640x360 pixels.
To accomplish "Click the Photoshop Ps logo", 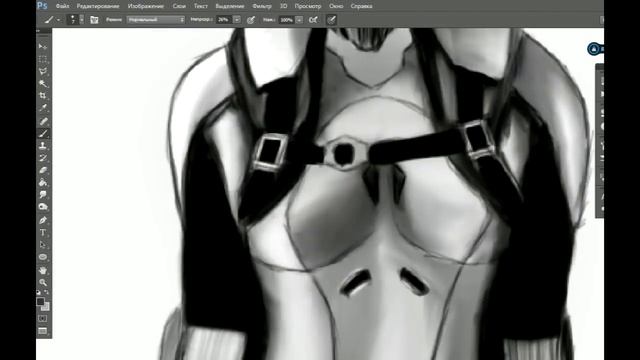I will pos(42,6).
